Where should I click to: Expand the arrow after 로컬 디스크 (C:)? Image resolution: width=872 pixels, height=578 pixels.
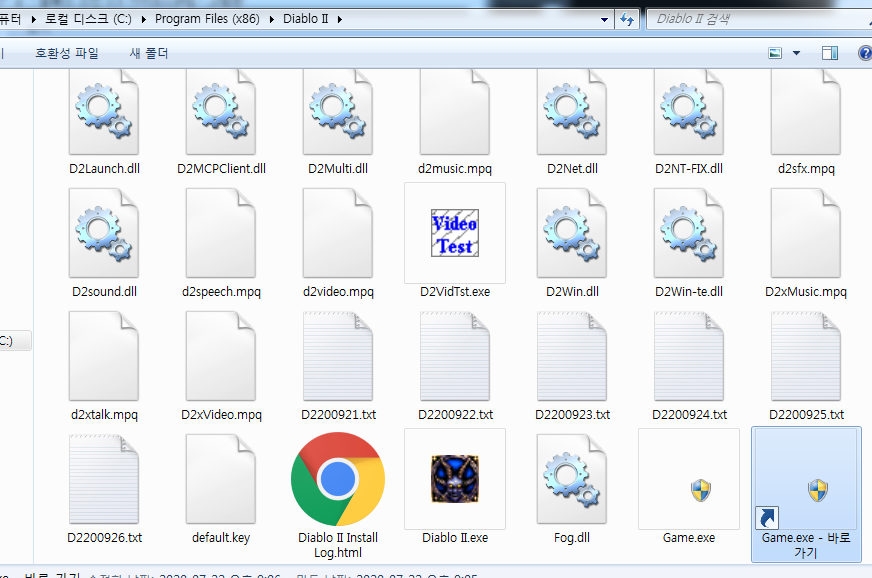tap(144, 19)
